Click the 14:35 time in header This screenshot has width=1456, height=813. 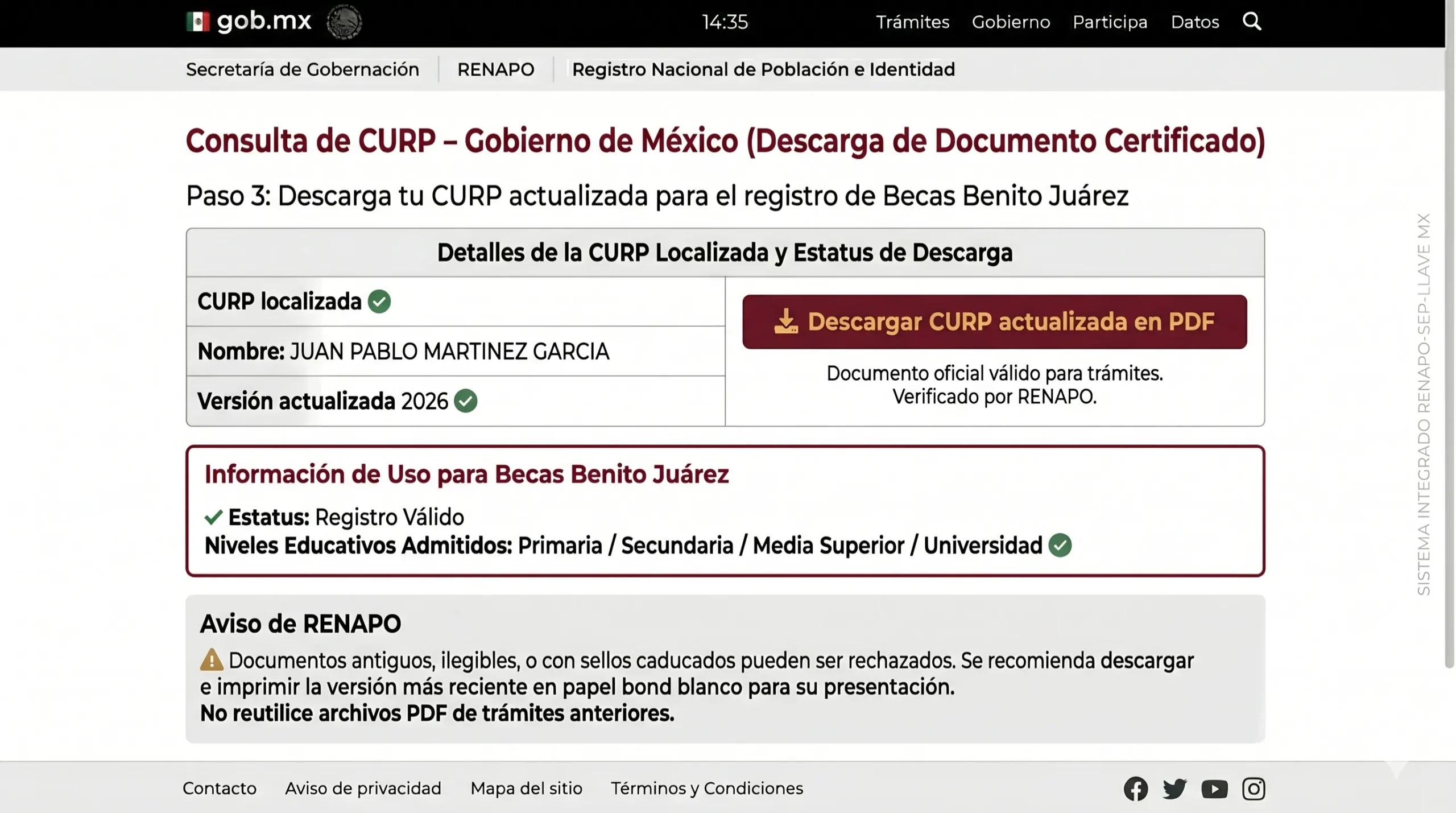[x=725, y=22]
